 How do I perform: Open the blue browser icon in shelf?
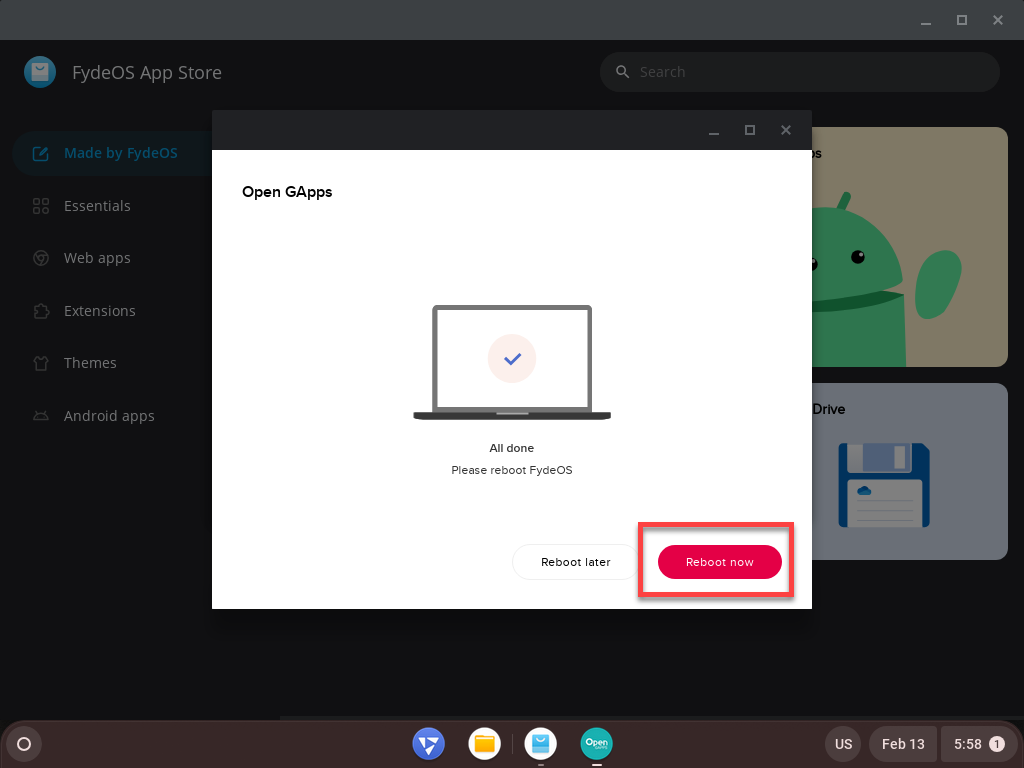click(428, 744)
